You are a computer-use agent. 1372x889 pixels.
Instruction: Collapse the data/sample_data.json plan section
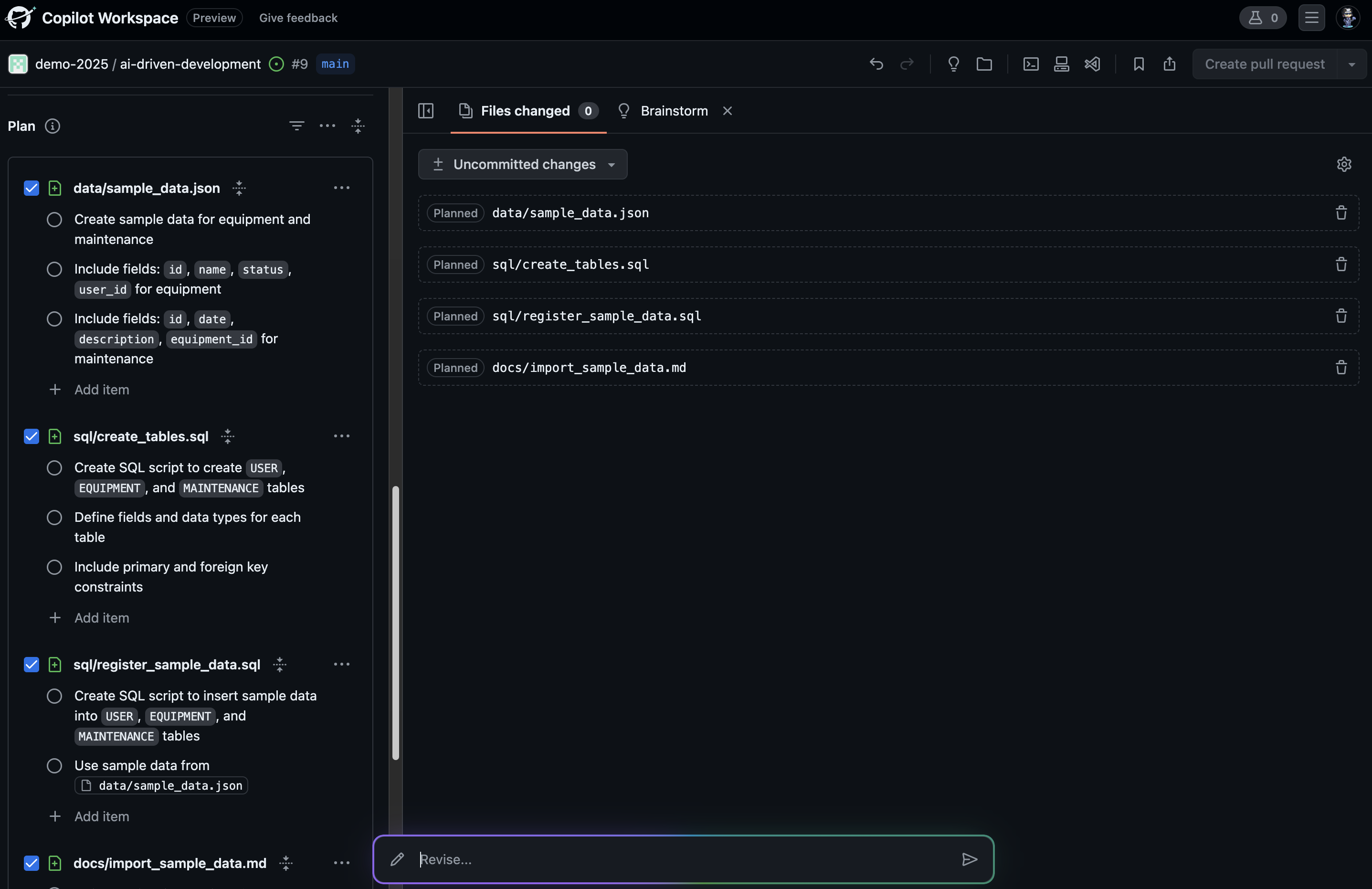pos(239,189)
